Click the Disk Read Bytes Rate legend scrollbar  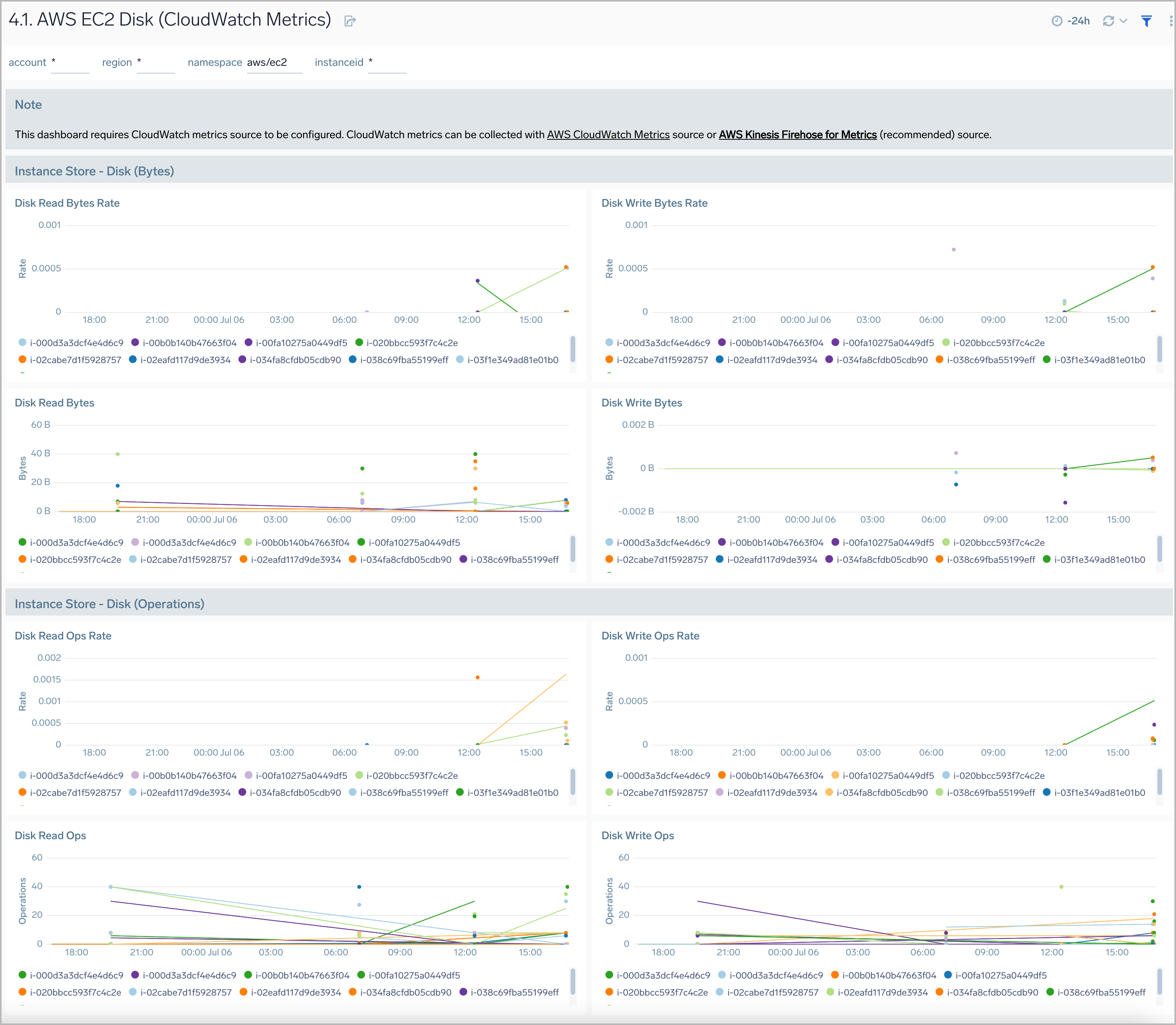click(x=573, y=350)
